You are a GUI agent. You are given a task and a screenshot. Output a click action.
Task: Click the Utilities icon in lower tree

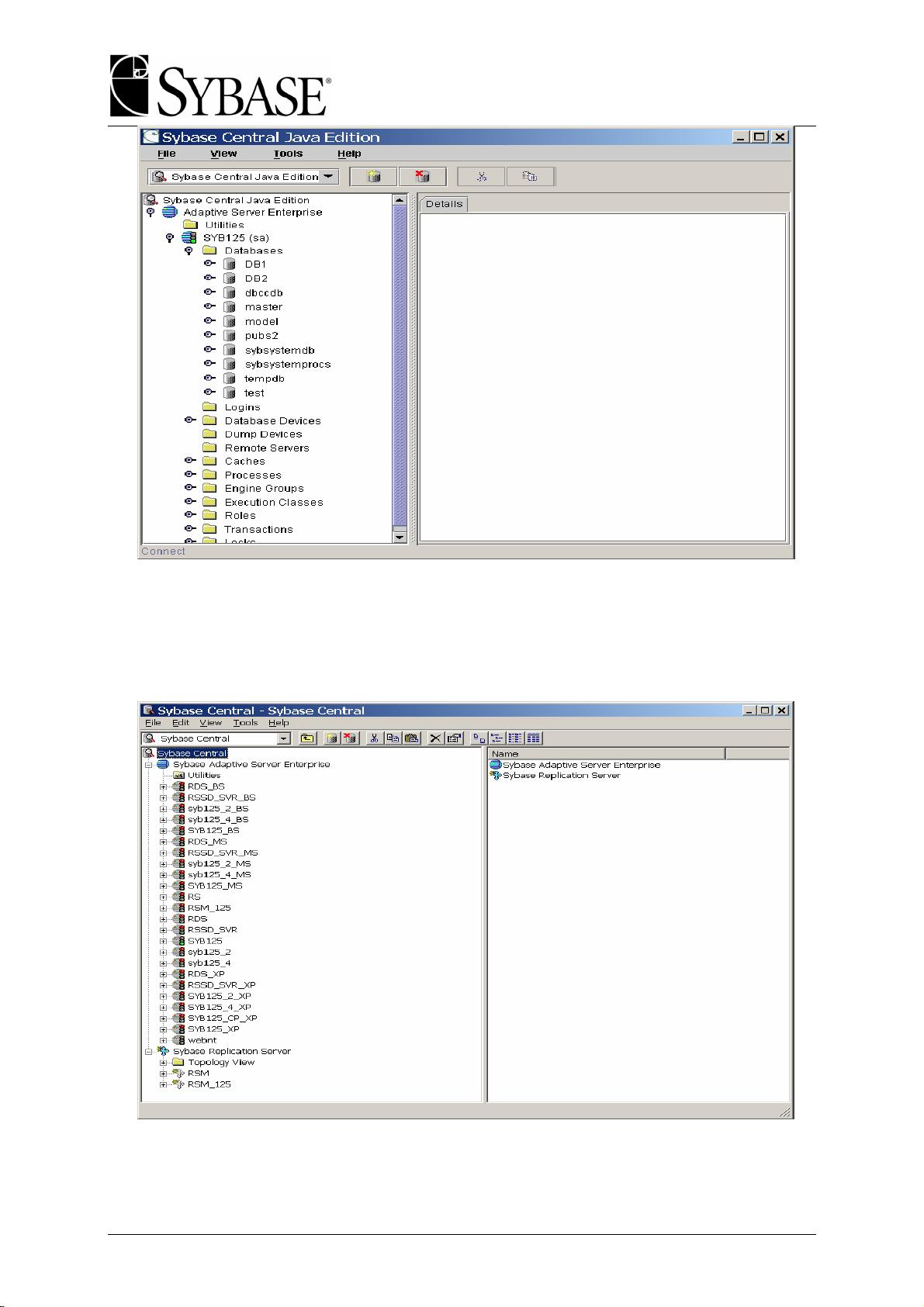[178, 775]
